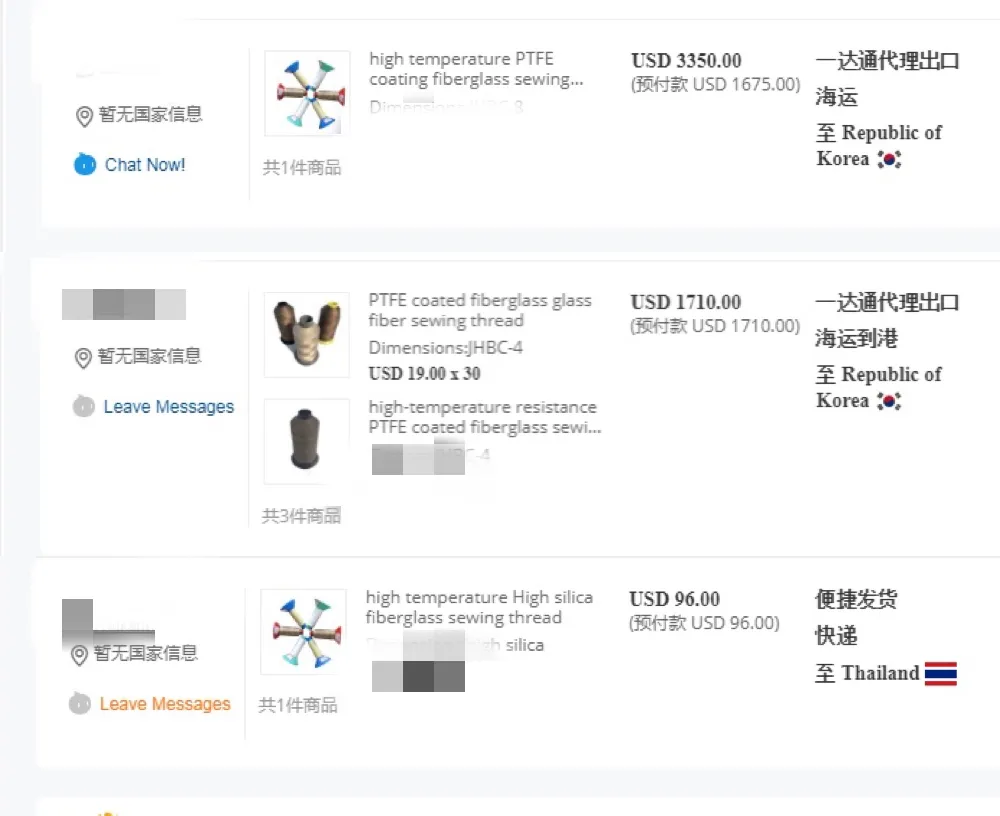Open the orange Leave Messages link
Image resolution: width=1000 pixels, height=816 pixels.
pyautogui.click(x=165, y=704)
